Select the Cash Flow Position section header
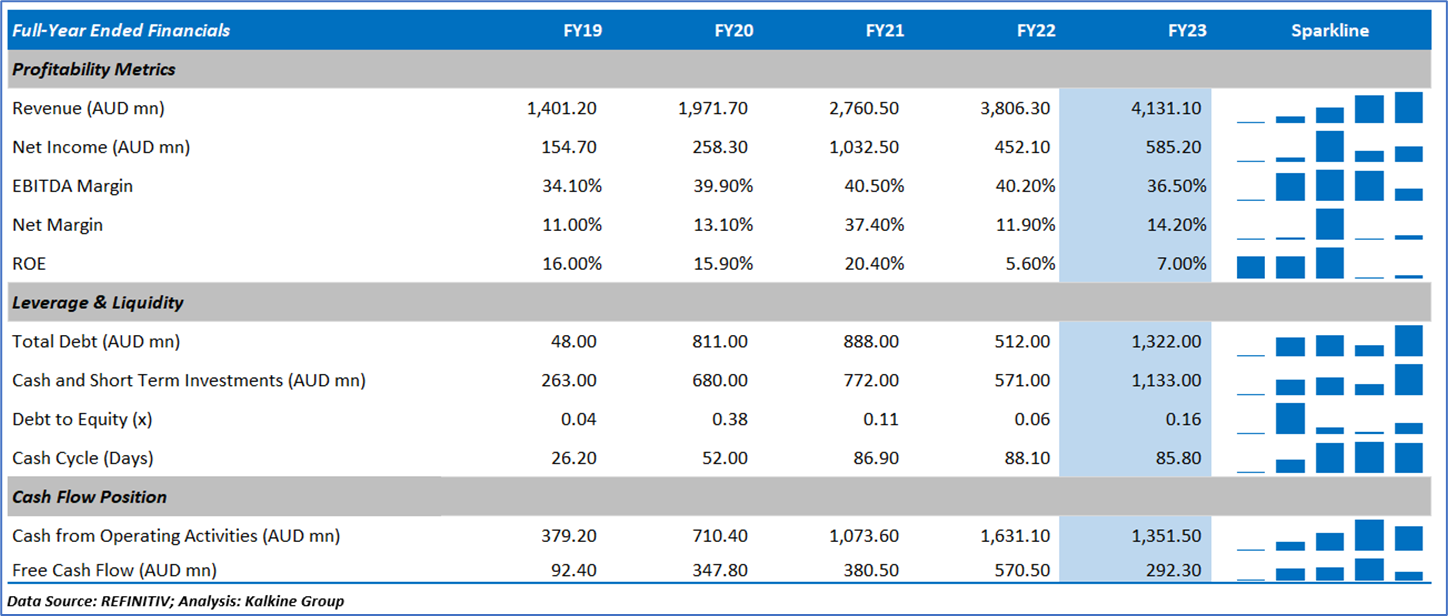 [89, 497]
